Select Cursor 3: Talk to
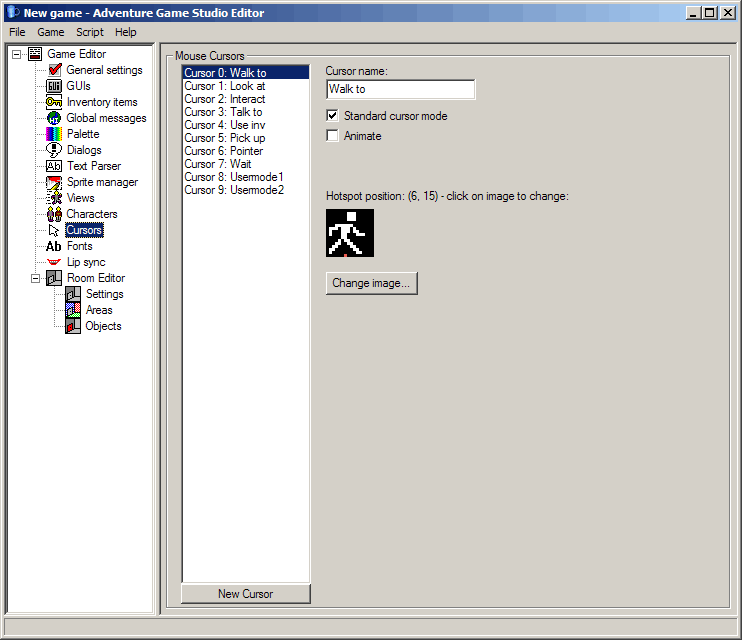Screen dimensions: 742x640 pyautogui.click(x=246, y=112)
